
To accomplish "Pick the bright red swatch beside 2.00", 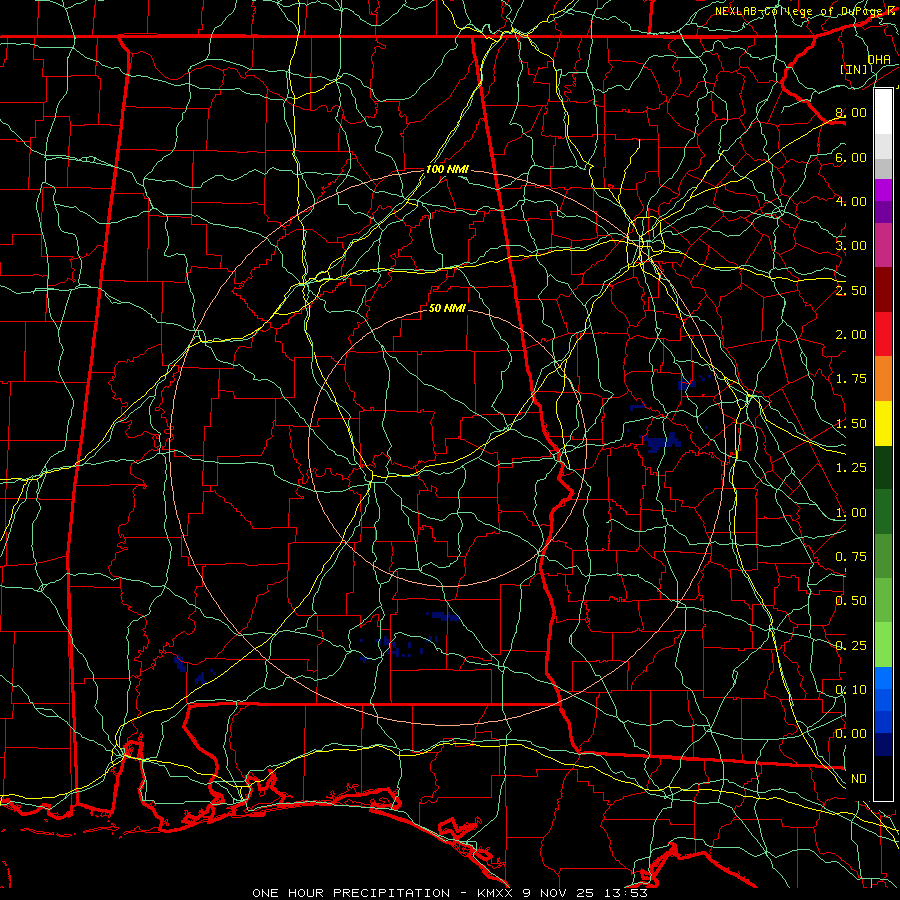I will (x=883, y=334).
